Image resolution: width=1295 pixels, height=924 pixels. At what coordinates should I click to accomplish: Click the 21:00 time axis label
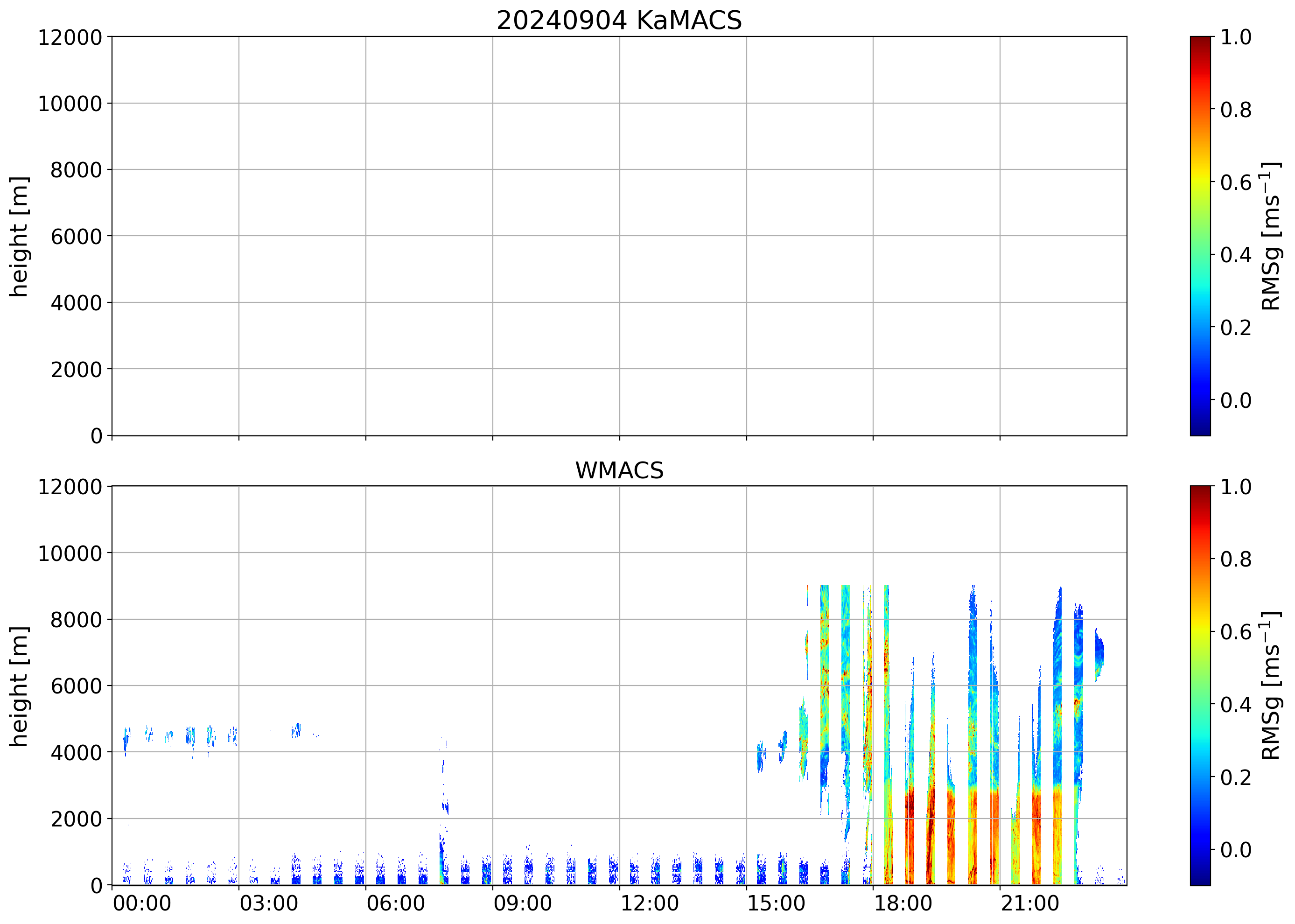(1030, 903)
